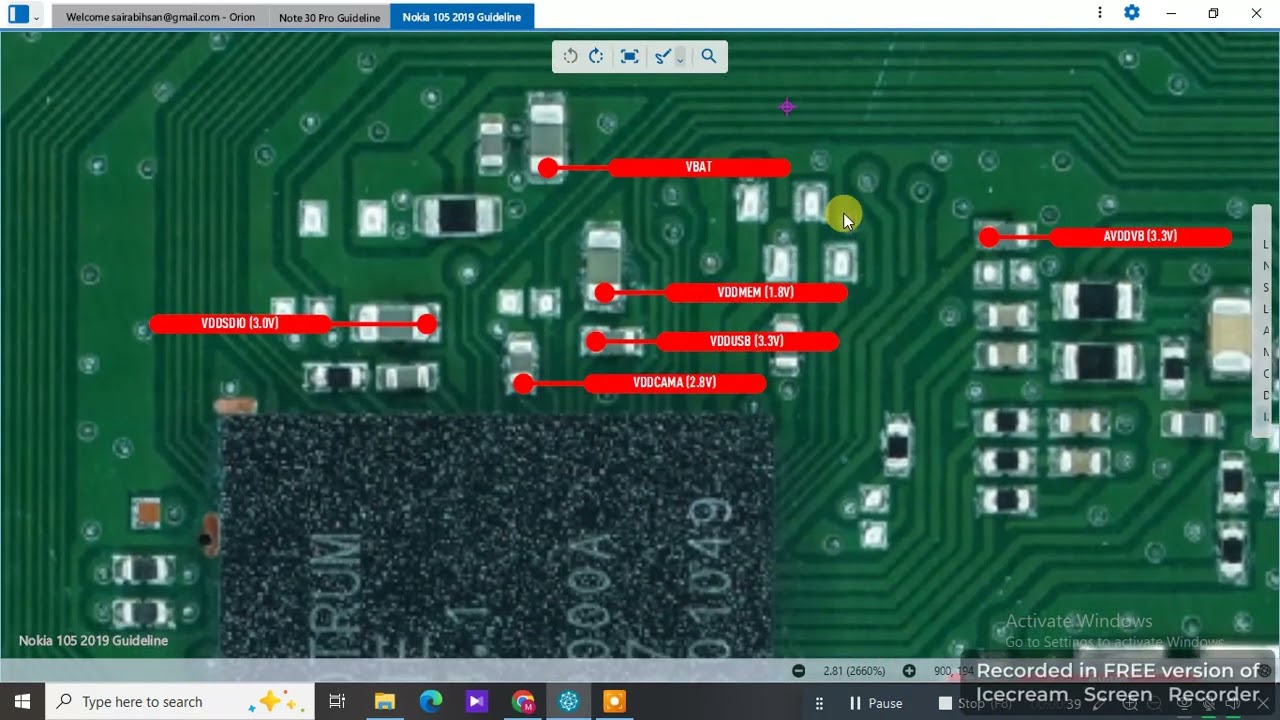Click the VDDCAMA (2.8V) label
Image resolution: width=1280 pixels, height=720 pixels.
click(674, 383)
